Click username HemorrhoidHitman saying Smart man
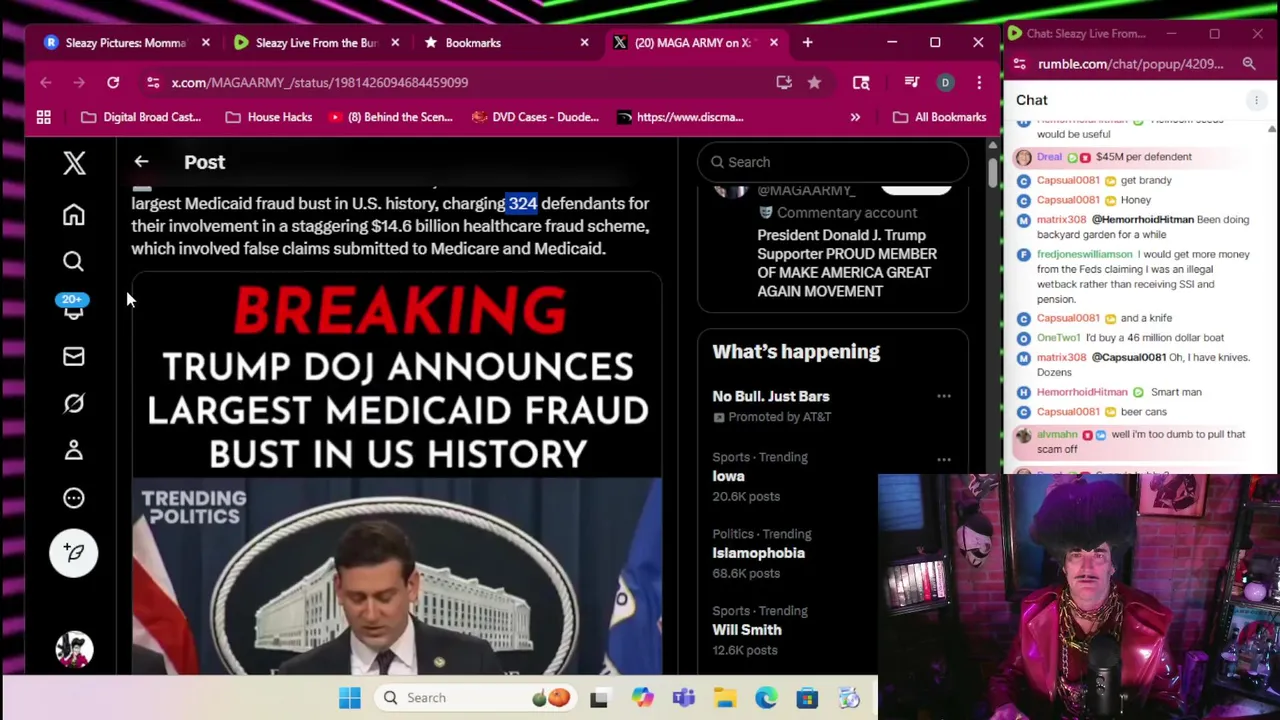This screenshot has width=1280, height=720. [x=1082, y=392]
